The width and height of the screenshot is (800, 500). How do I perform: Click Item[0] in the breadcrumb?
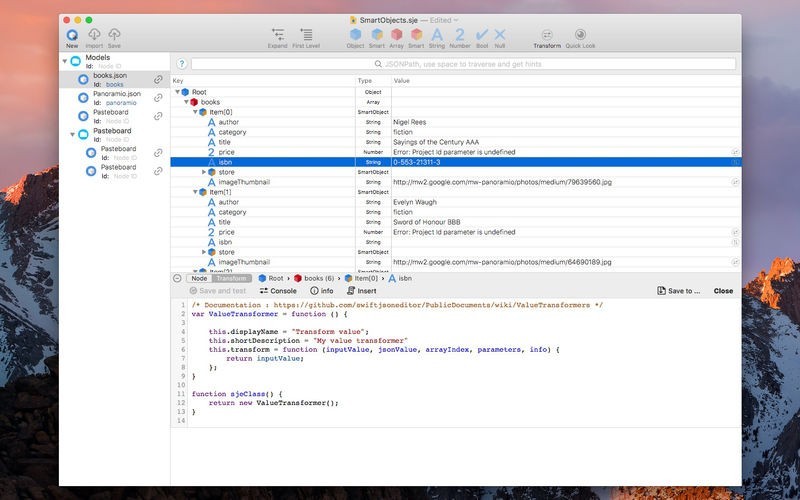pos(361,278)
